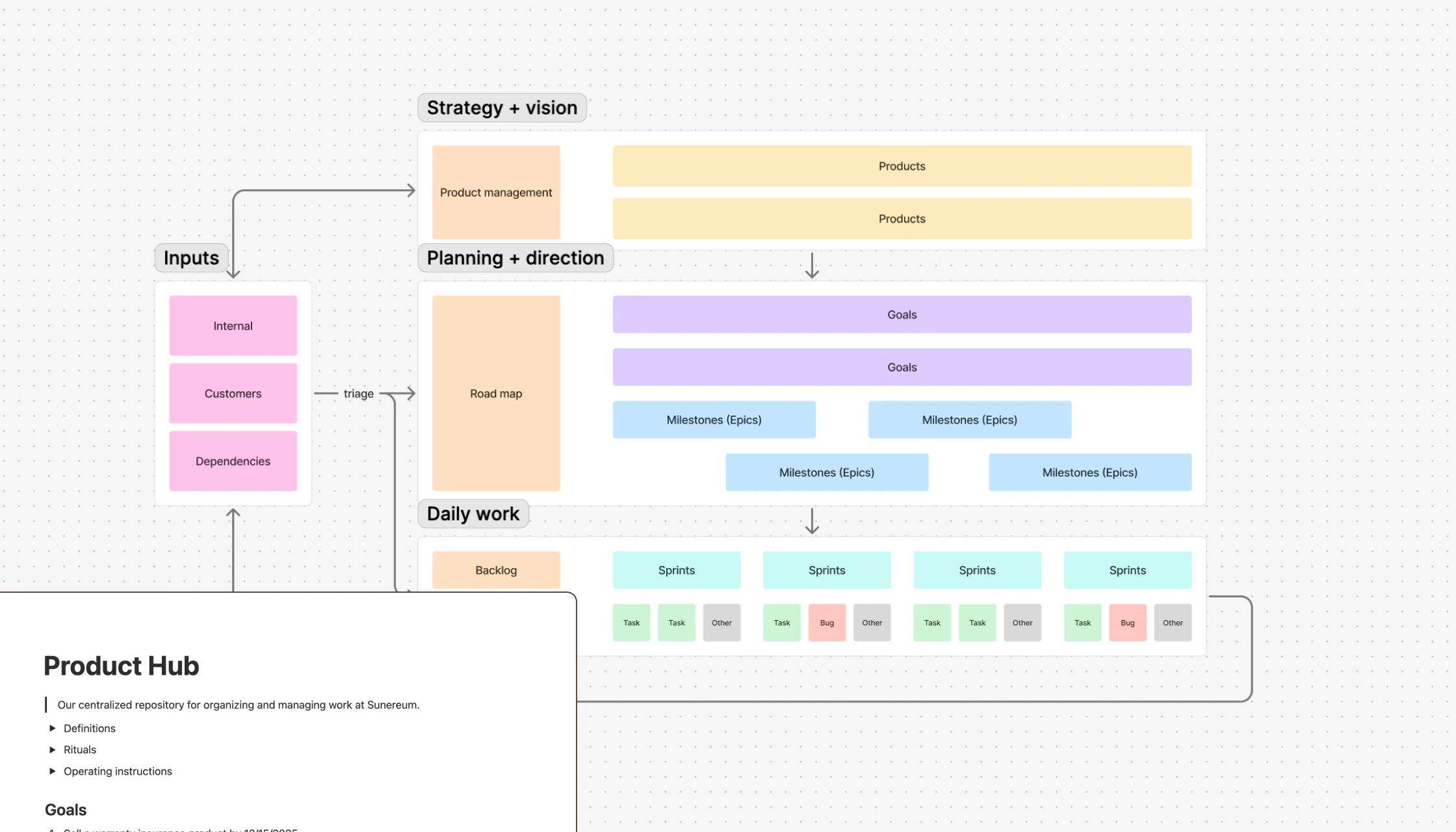Select the upper purple Goals bar
The image size is (1456, 832).
[902, 315]
